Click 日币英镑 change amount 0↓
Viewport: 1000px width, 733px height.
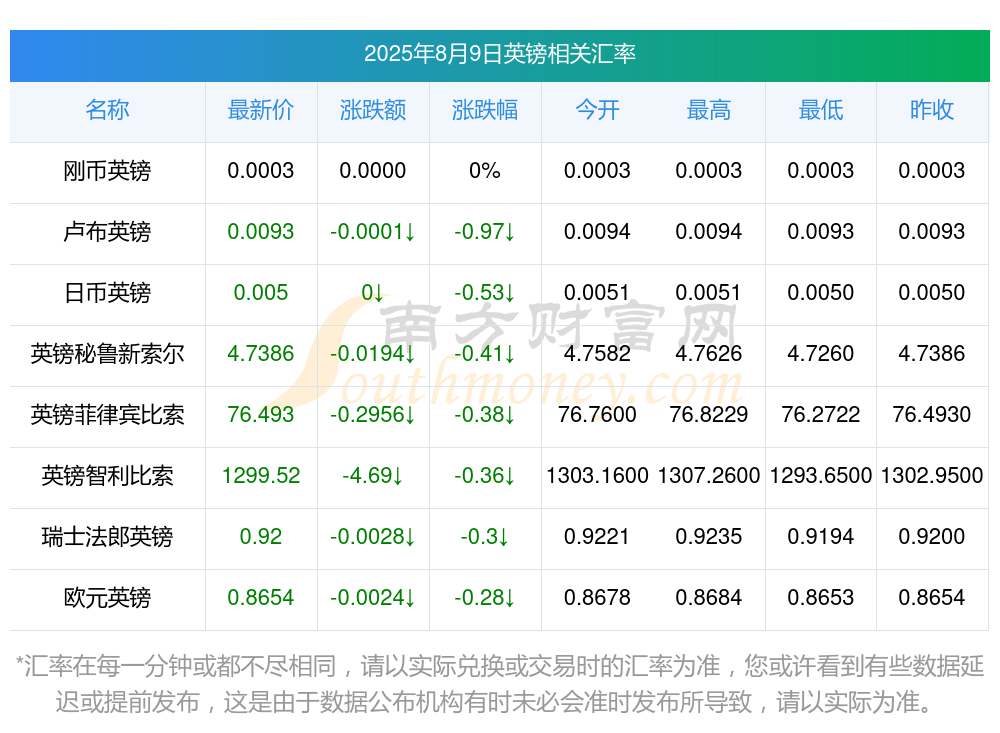click(x=373, y=293)
